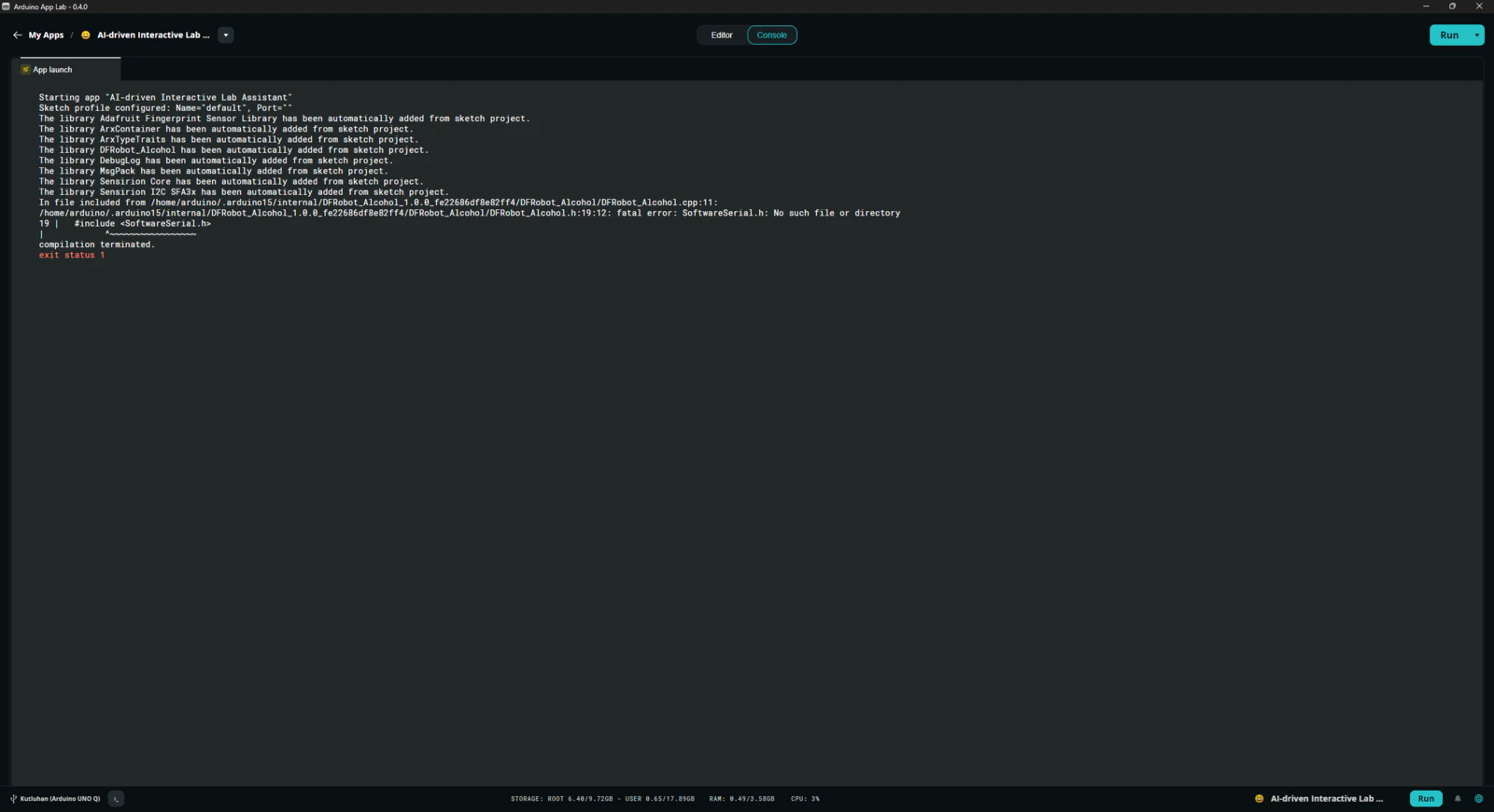
Task: Open the app options dropdown next to the title
Action: tap(226, 35)
